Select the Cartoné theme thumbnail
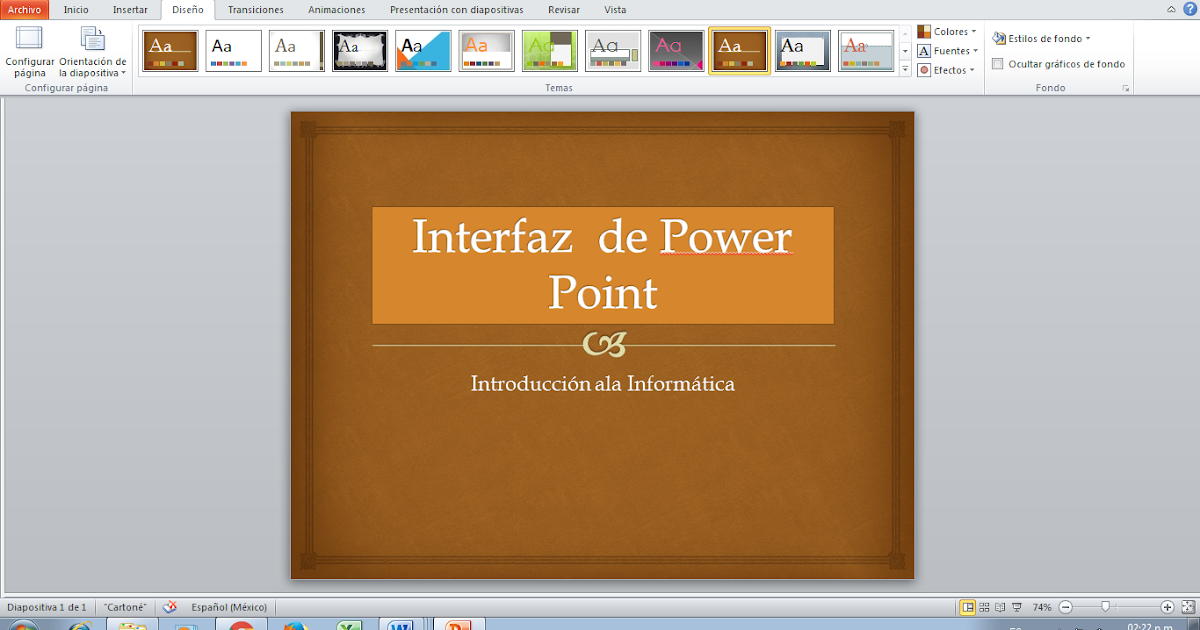Image resolution: width=1200 pixels, height=630 pixels. pyautogui.click(x=739, y=50)
